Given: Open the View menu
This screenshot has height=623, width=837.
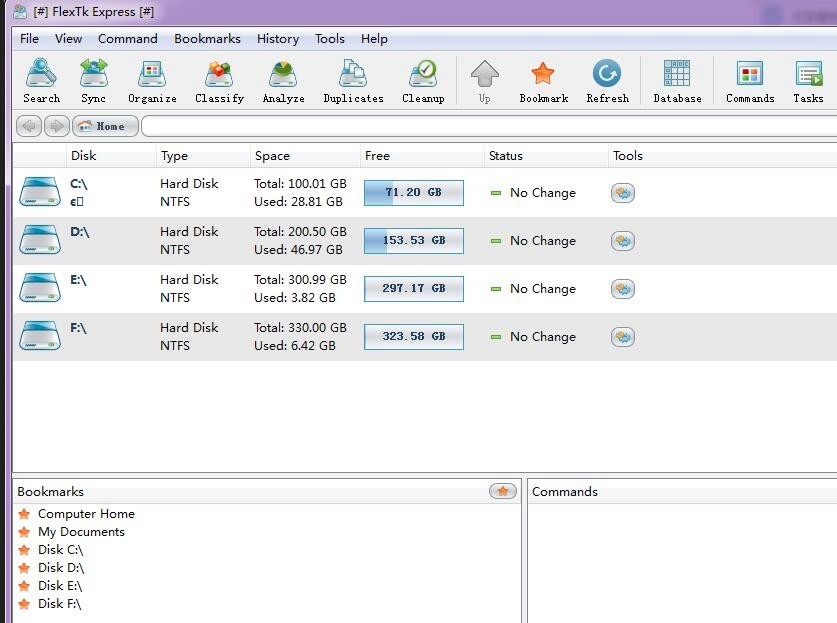Looking at the screenshot, I should tap(68, 39).
